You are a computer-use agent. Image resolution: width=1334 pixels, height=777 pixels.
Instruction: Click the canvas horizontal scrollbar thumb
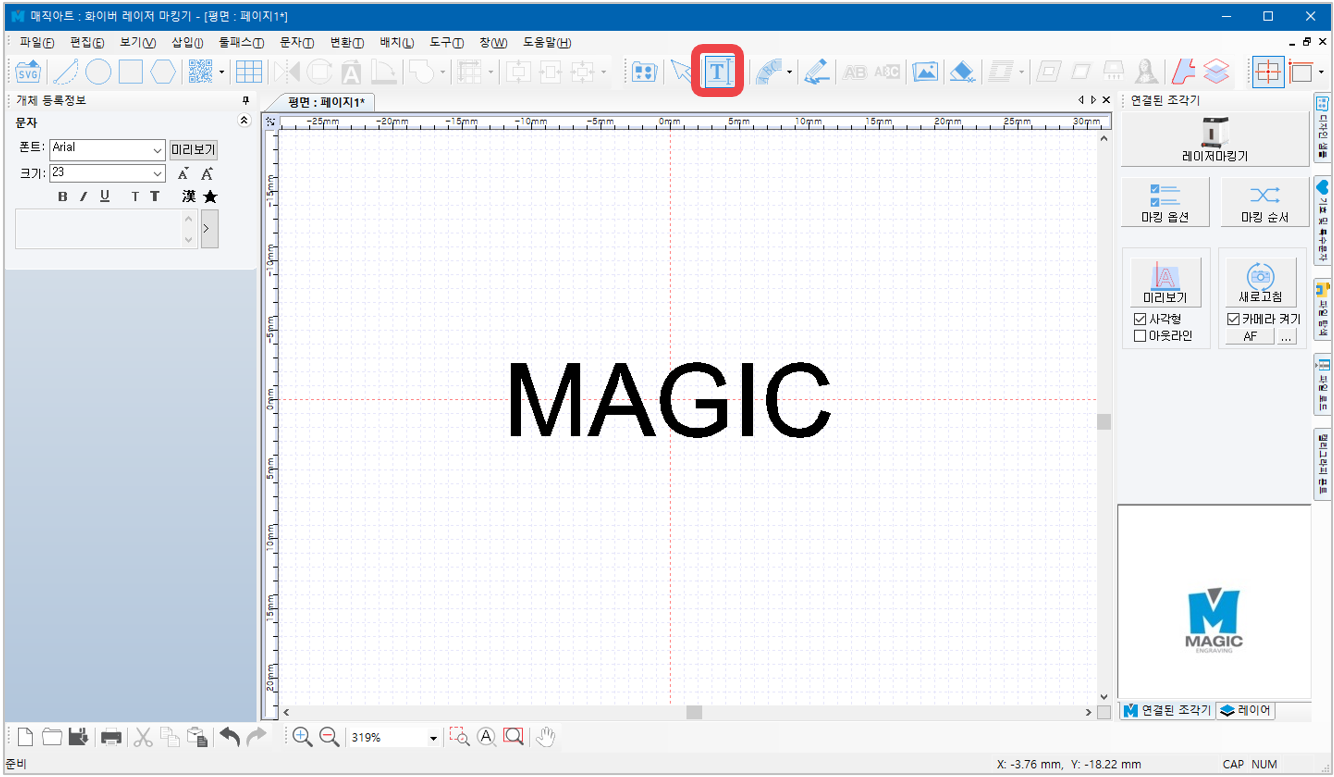point(694,712)
